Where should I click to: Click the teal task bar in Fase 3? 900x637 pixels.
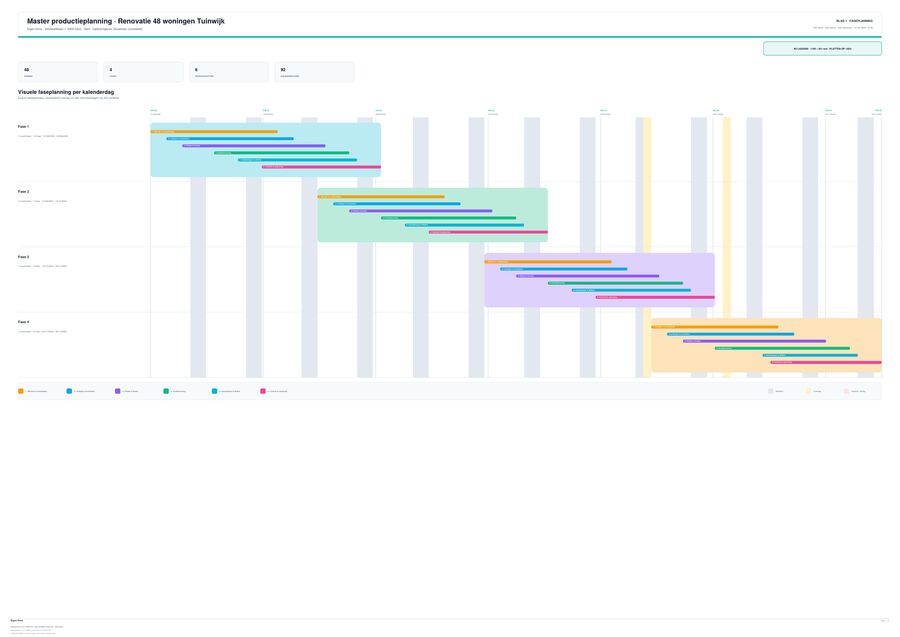coord(632,290)
